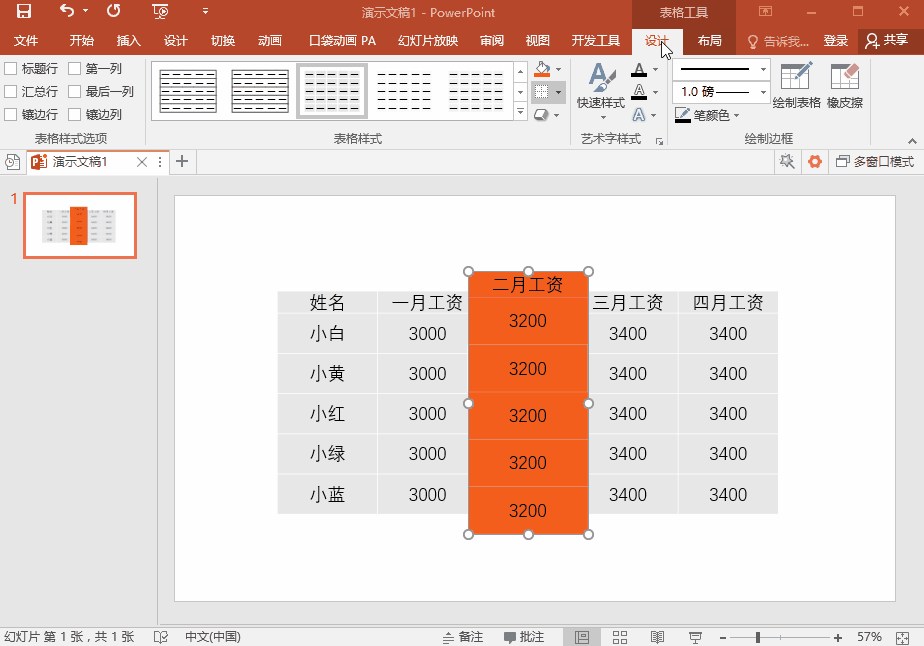Click the zoom slider in status bar
The height and width of the screenshot is (646, 924).
point(758,637)
